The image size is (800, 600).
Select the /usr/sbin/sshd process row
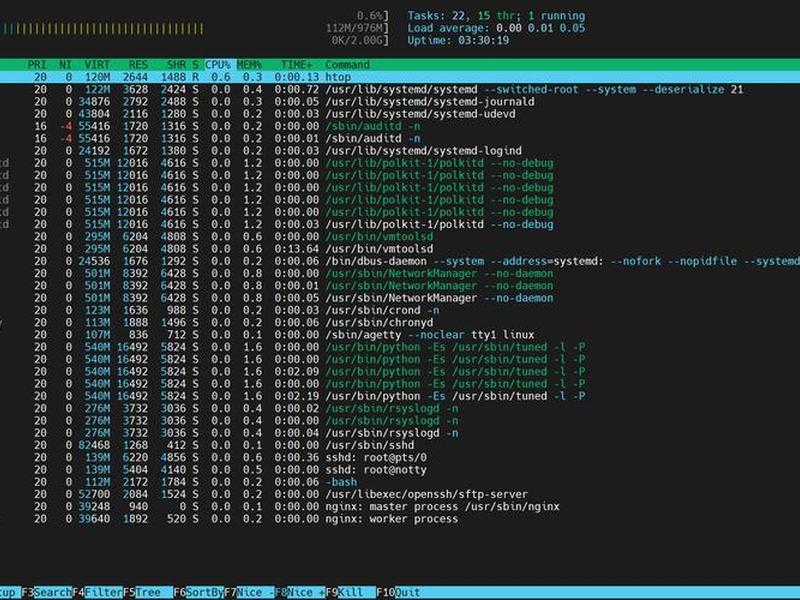(400, 445)
